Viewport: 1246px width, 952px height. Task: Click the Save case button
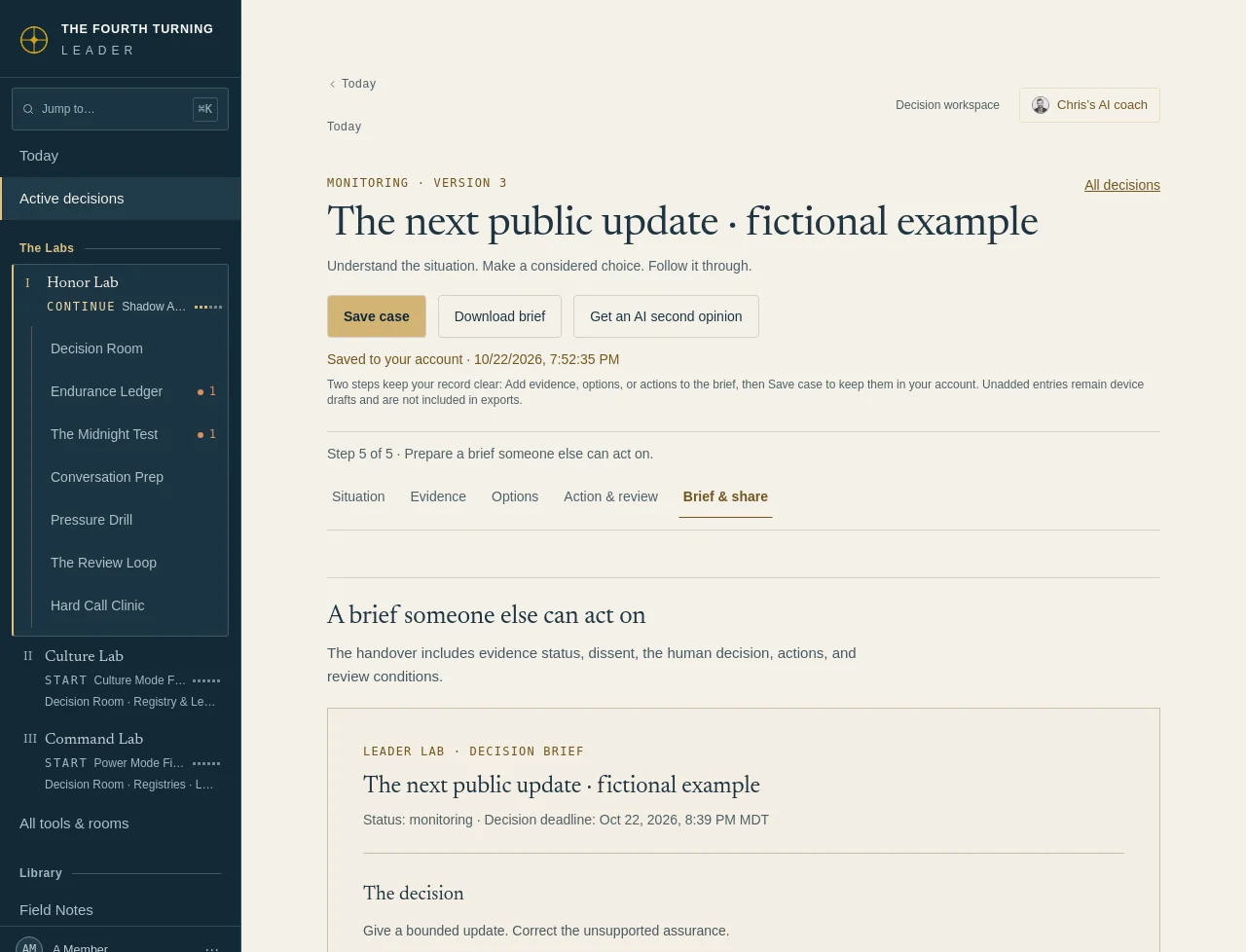pyautogui.click(x=377, y=316)
